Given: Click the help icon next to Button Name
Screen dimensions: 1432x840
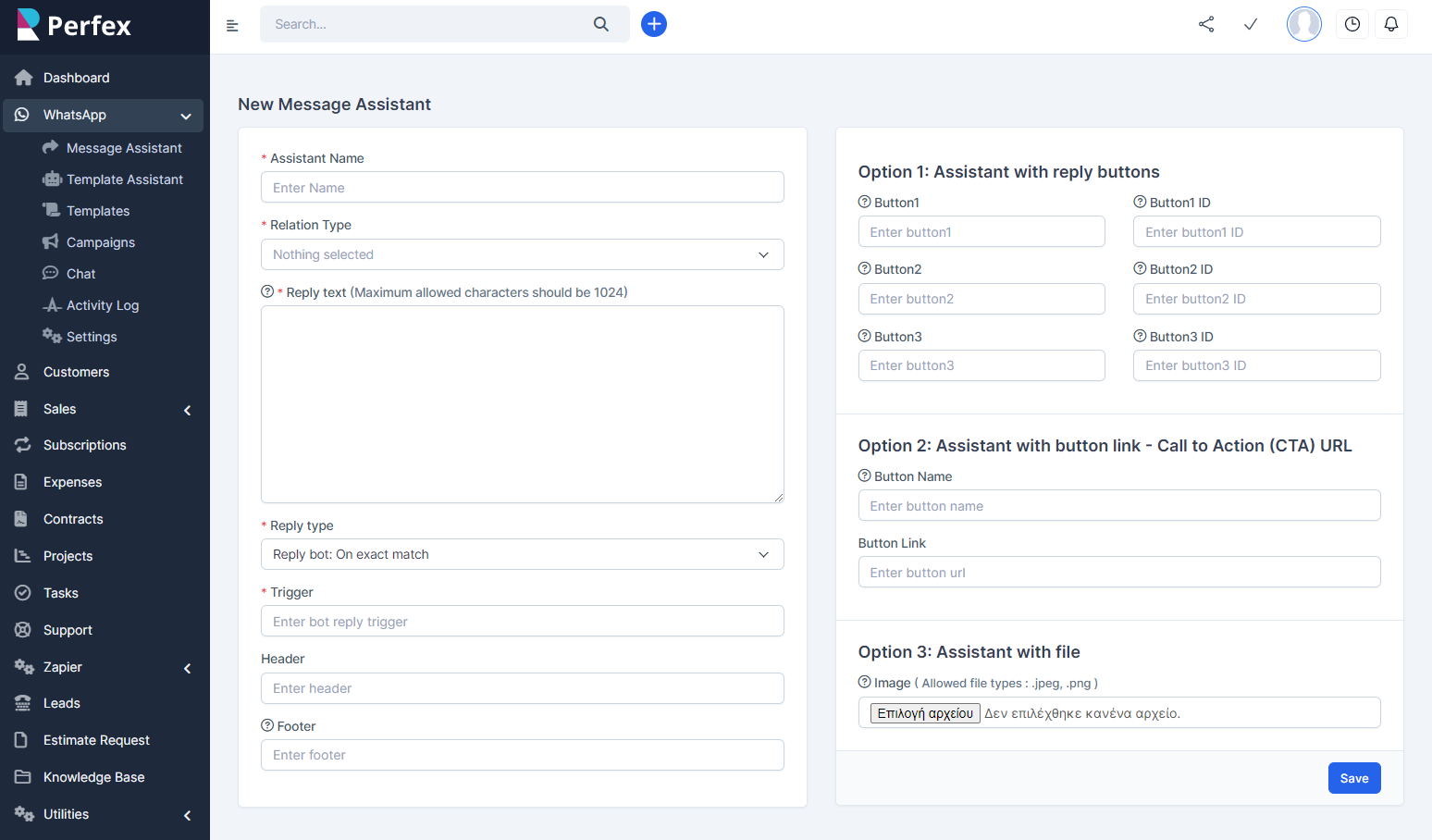Looking at the screenshot, I should [x=862, y=476].
